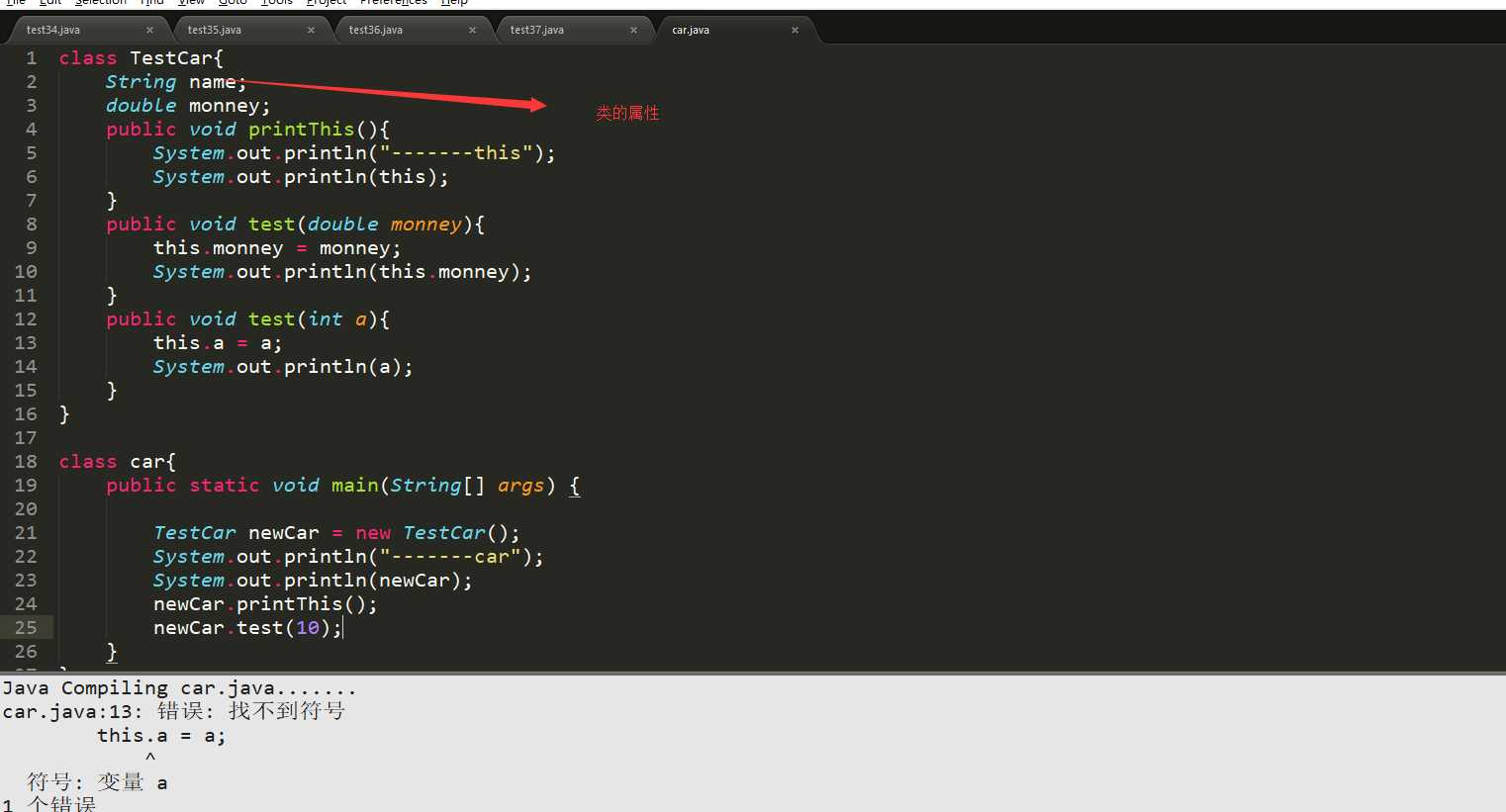Click 'System.out.println(this);' on line 6
Screen dimensions: 1506x812
coord(301,177)
